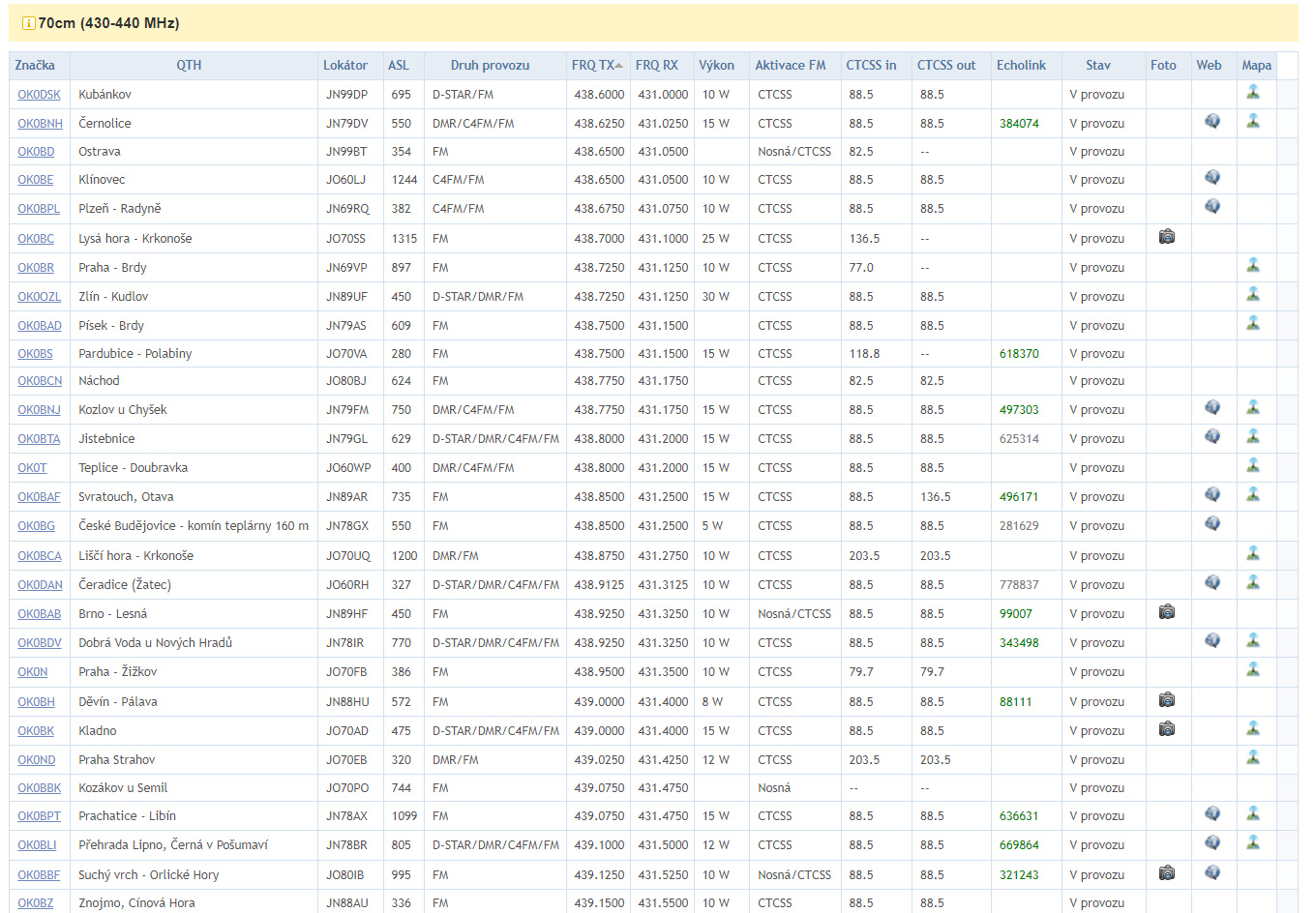Open web icon for OK0BG České Budějovice
The image size is (1316, 913).
[1212, 524]
